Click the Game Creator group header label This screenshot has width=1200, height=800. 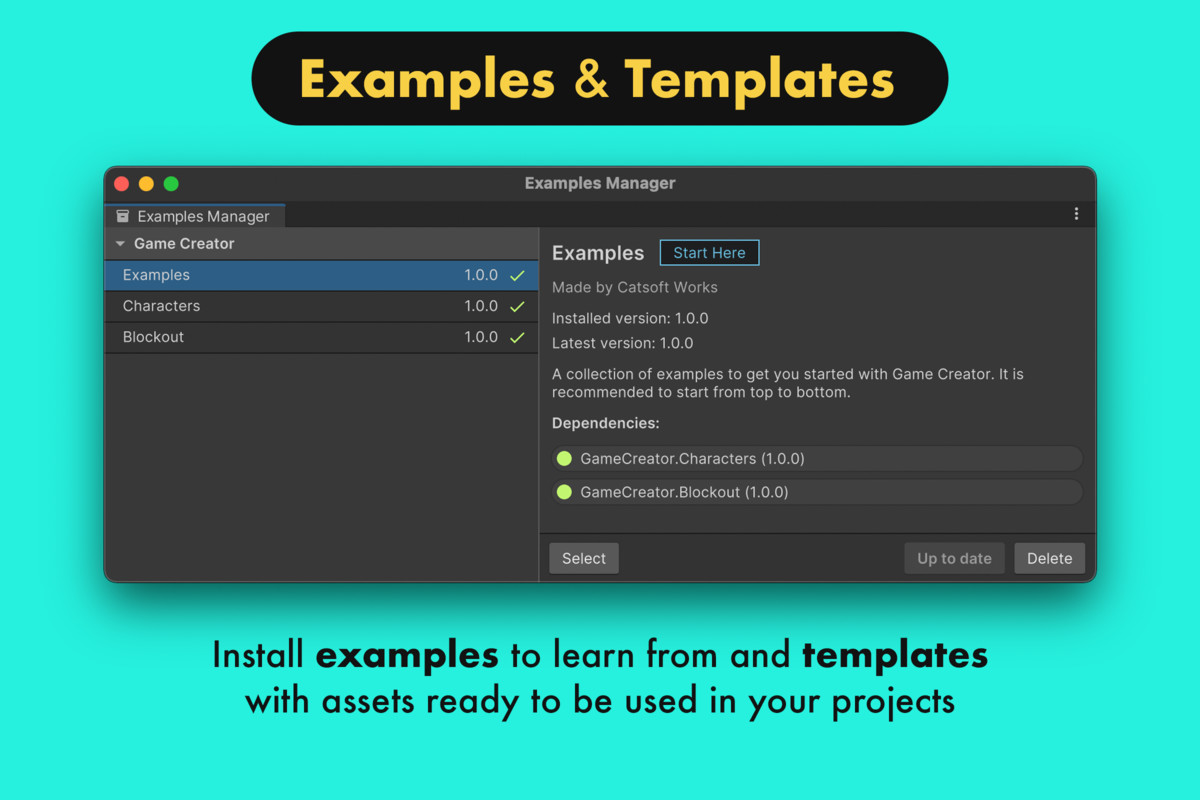tap(184, 244)
